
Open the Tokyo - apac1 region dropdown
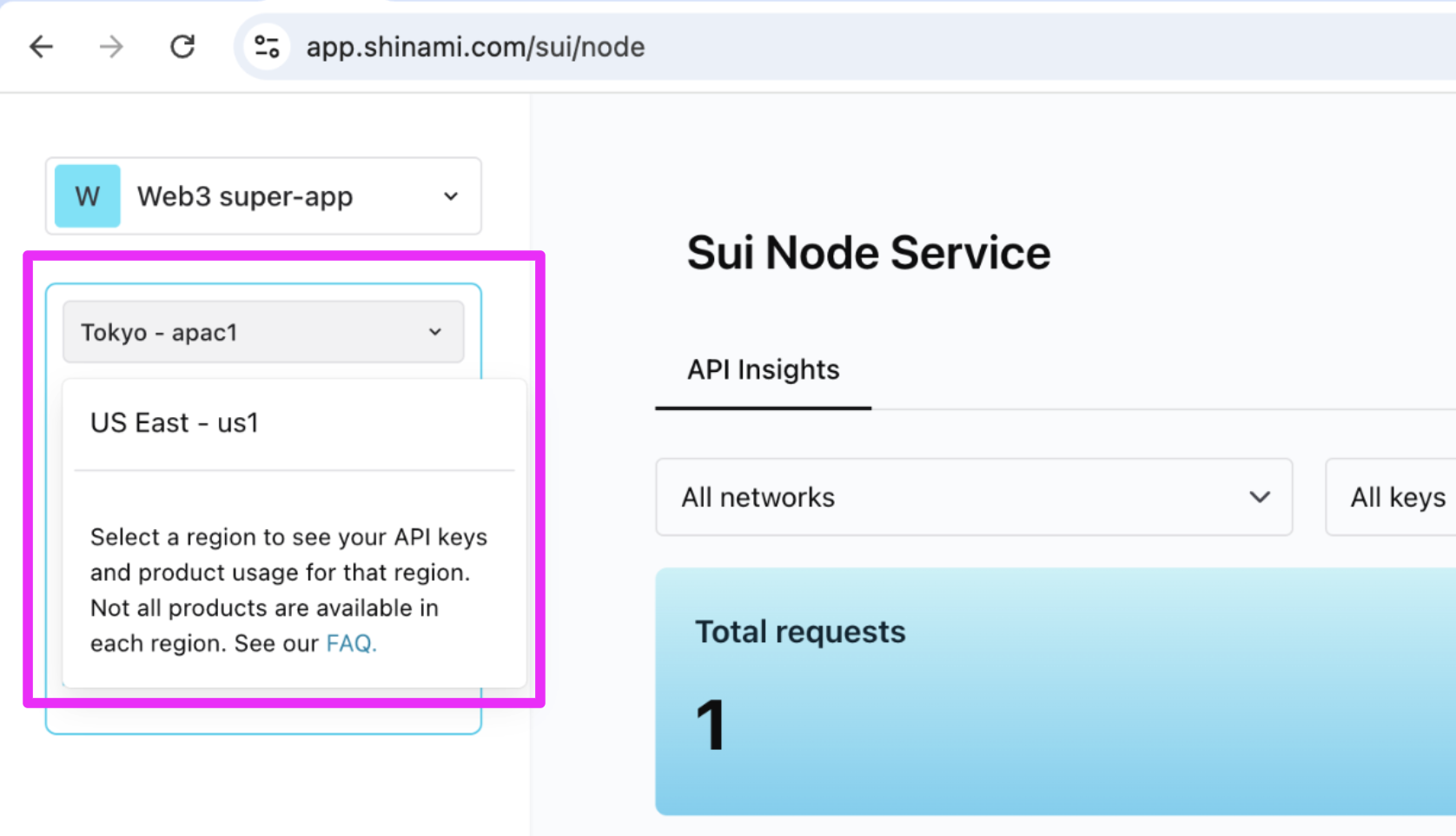(263, 332)
